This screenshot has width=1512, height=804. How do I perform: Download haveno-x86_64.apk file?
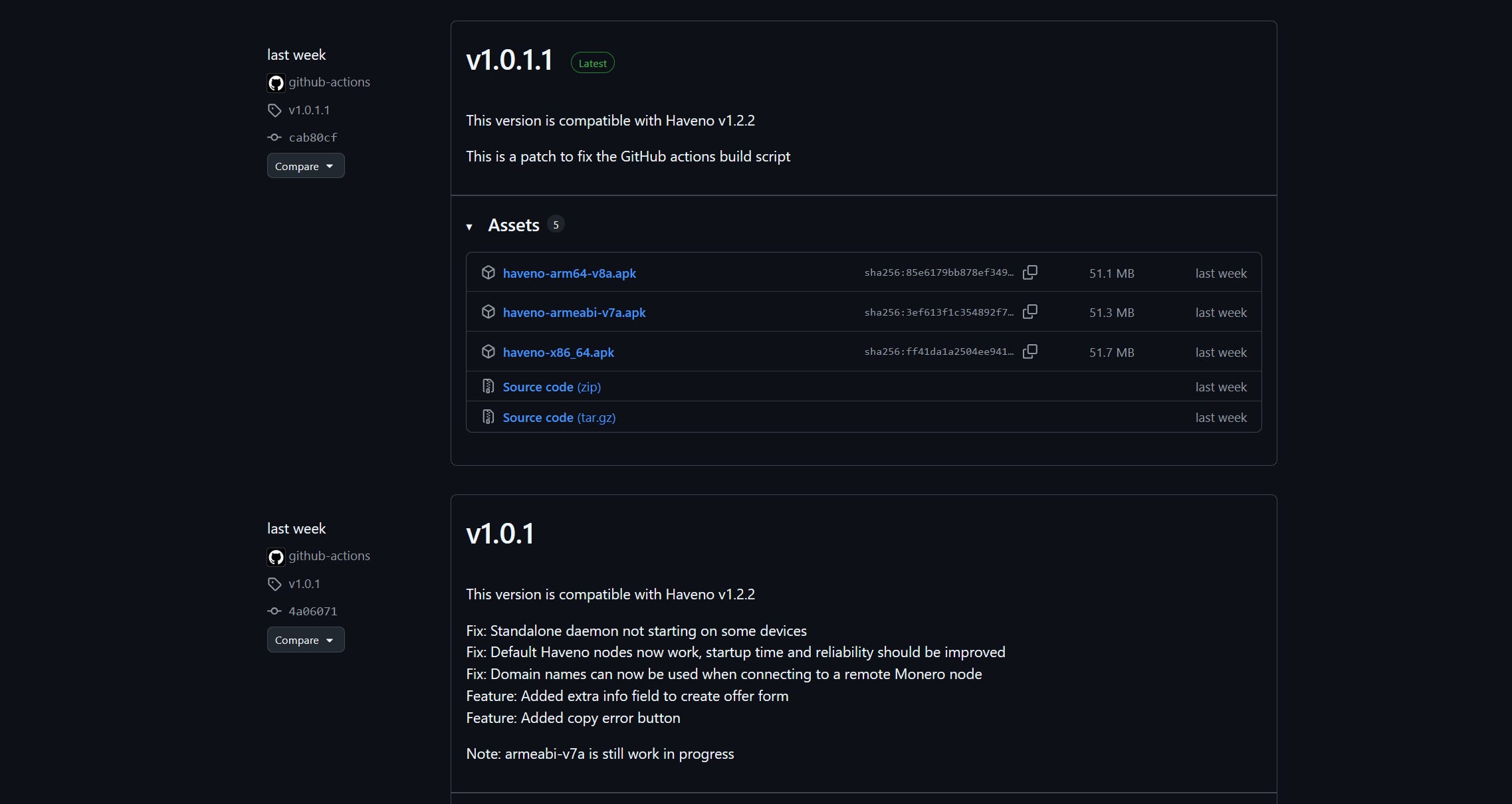558,352
